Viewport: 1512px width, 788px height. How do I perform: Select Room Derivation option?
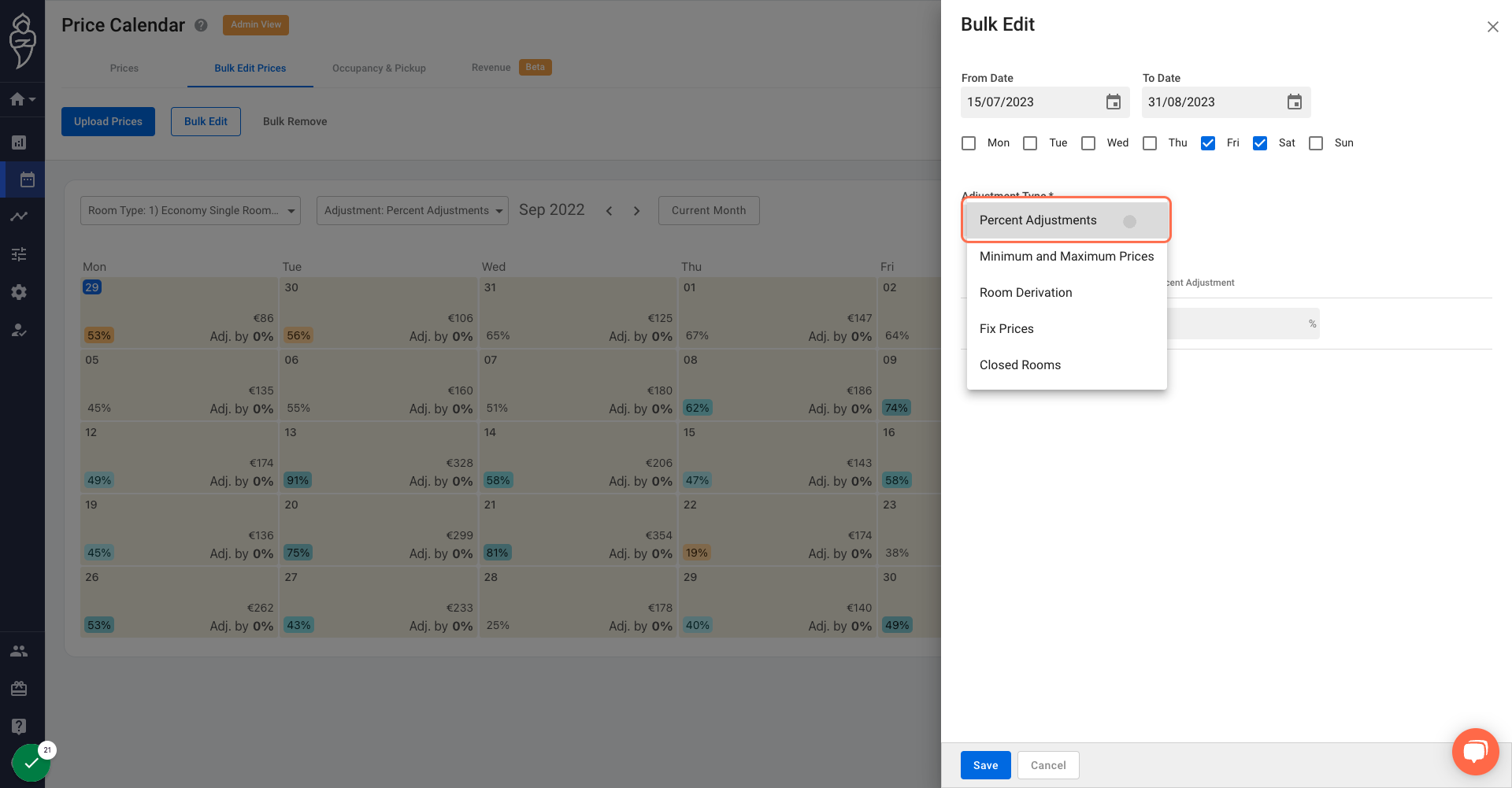1067,293
